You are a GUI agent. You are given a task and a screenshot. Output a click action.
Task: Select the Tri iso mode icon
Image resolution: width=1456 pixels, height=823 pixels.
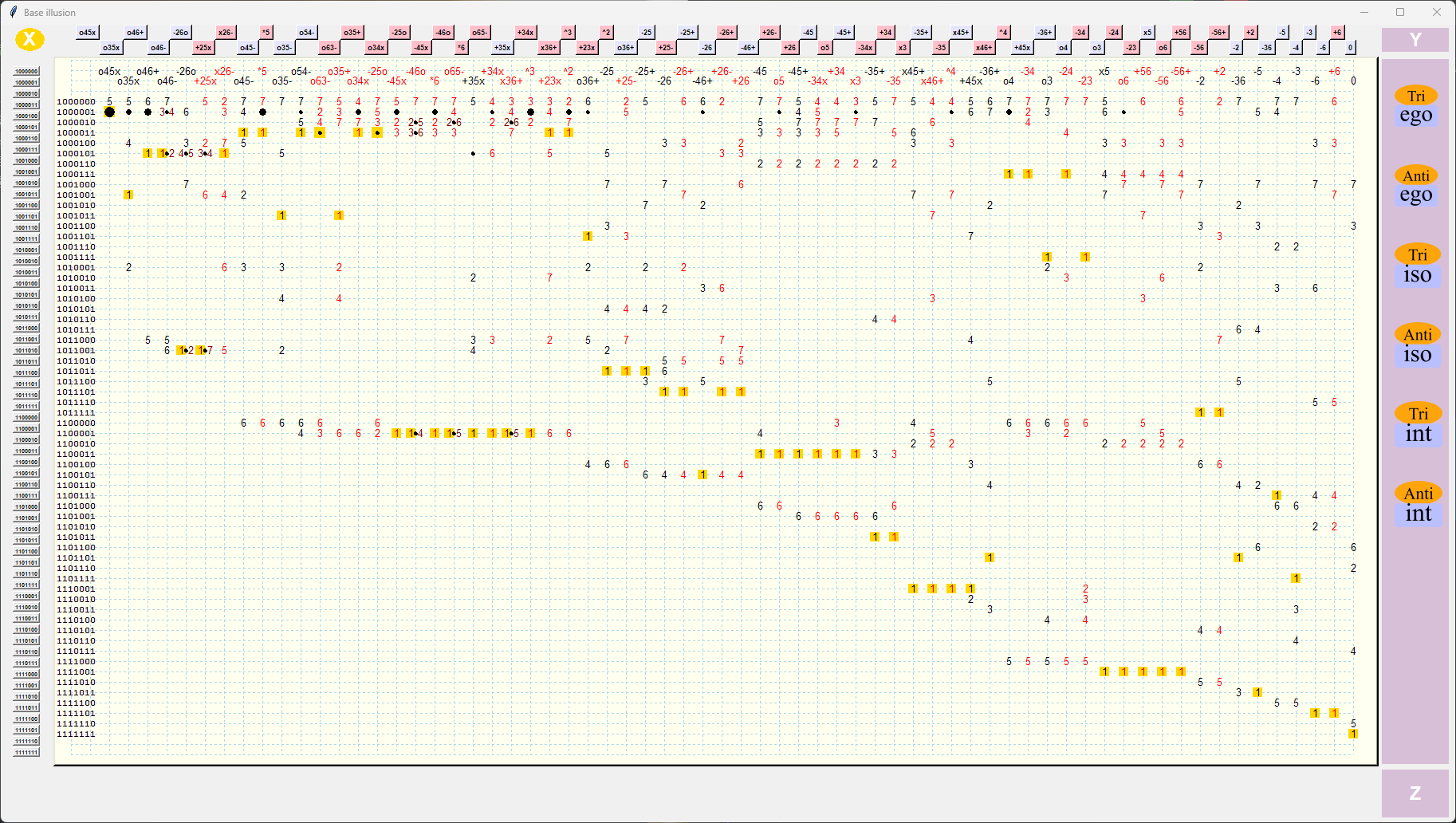tap(1419, 264)
